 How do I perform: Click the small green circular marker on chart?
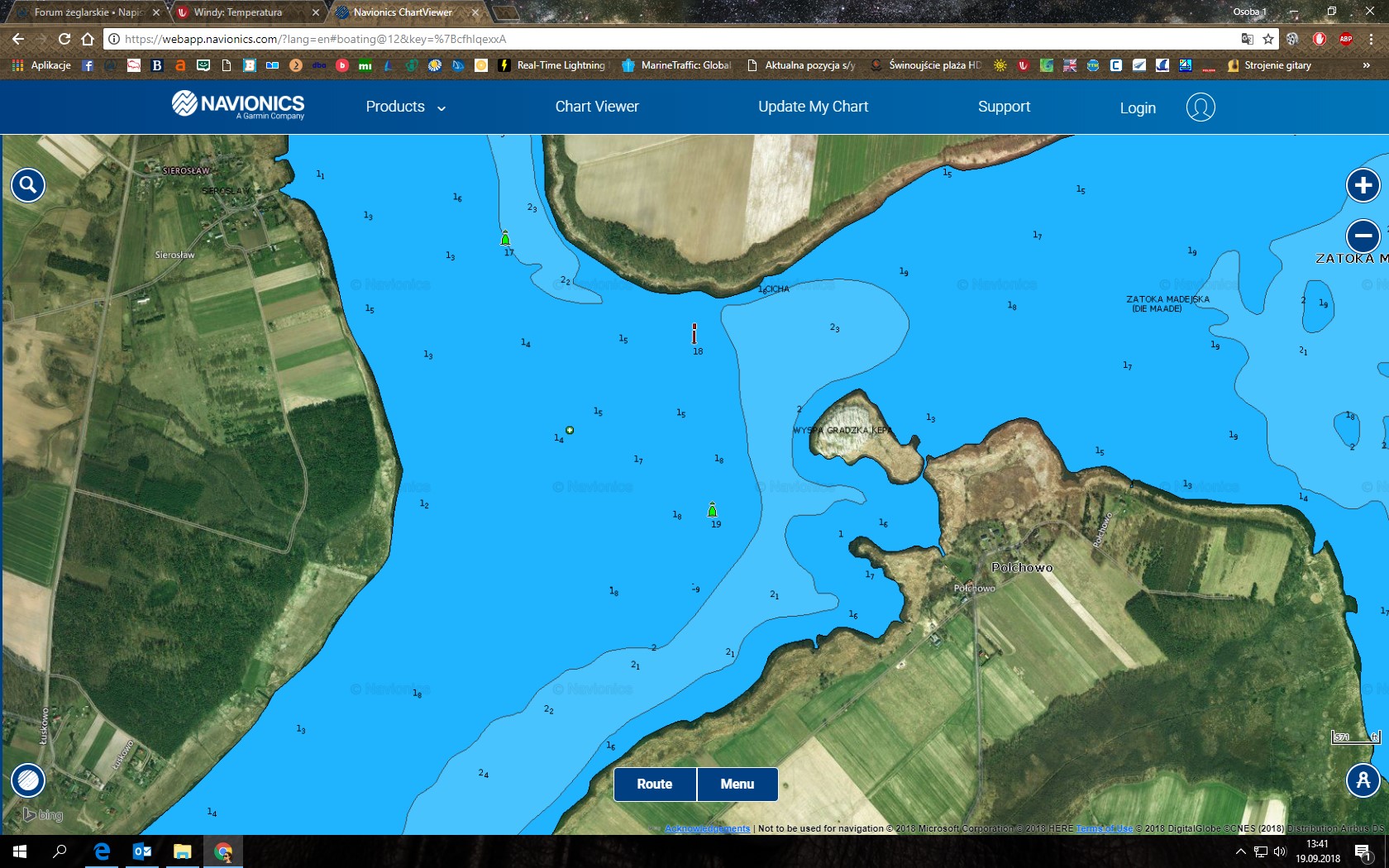570,430
